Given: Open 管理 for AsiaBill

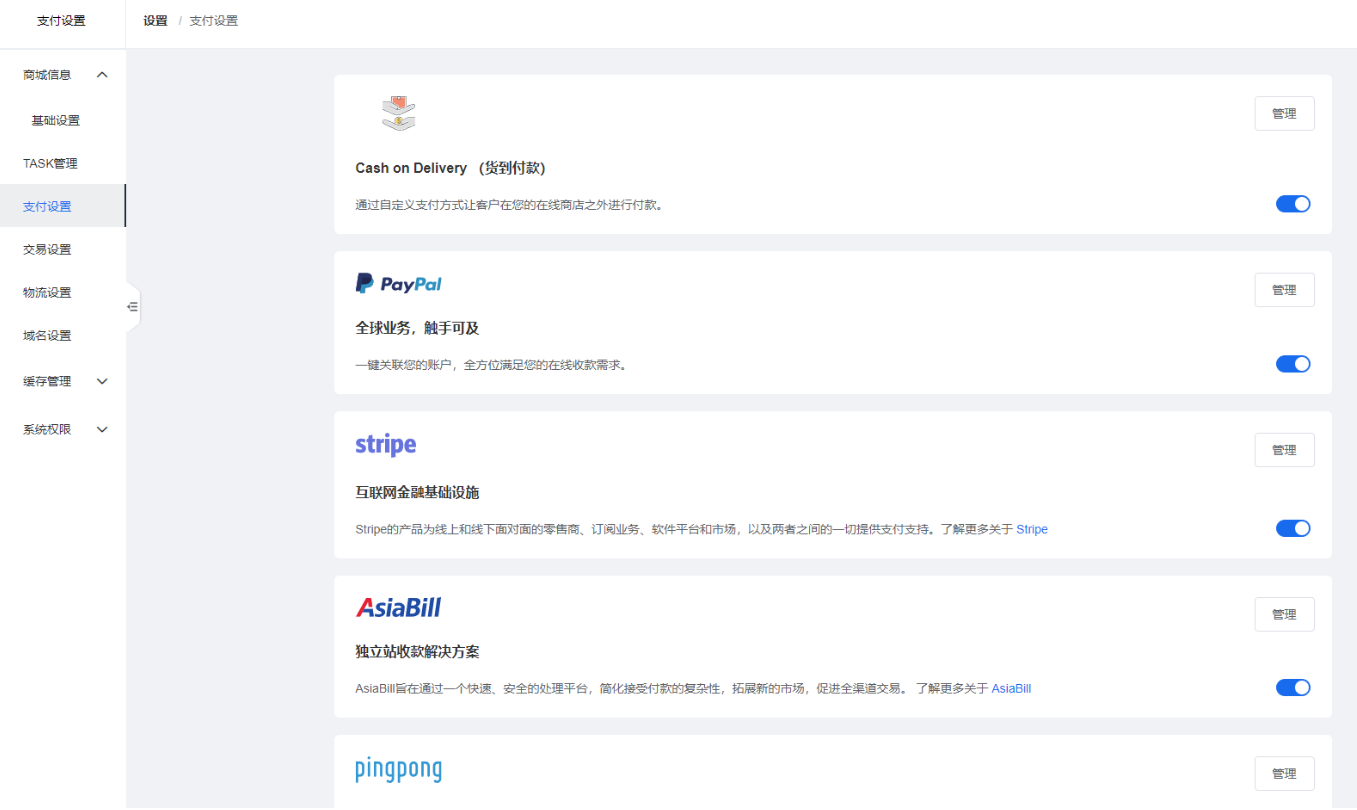Looking at the screenshot, I should [x=1284, y=614].
